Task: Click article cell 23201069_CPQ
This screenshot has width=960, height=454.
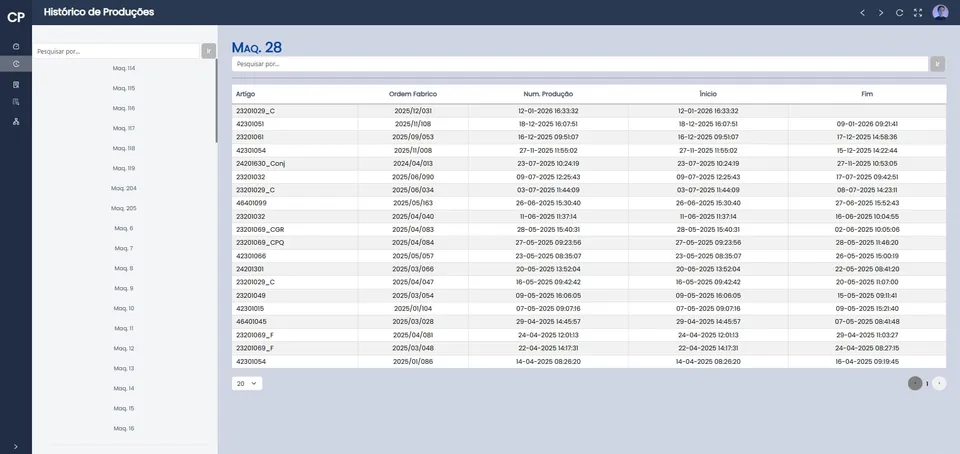Action: pyautogui.click(x=295, y=242)
